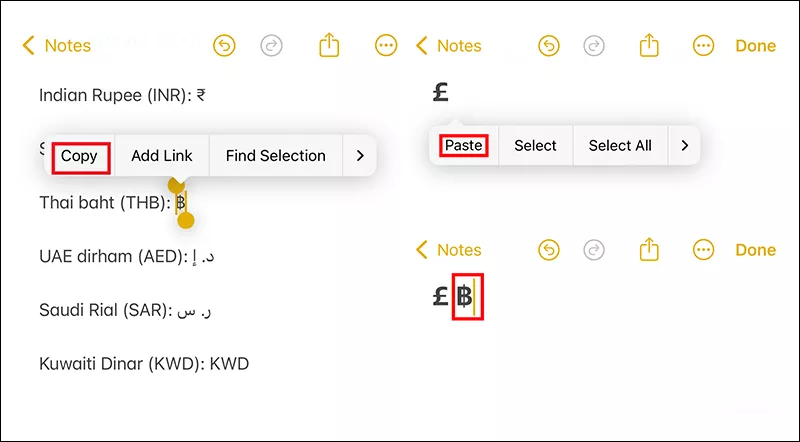Go back to Notes from the left note

click(57, 45)
